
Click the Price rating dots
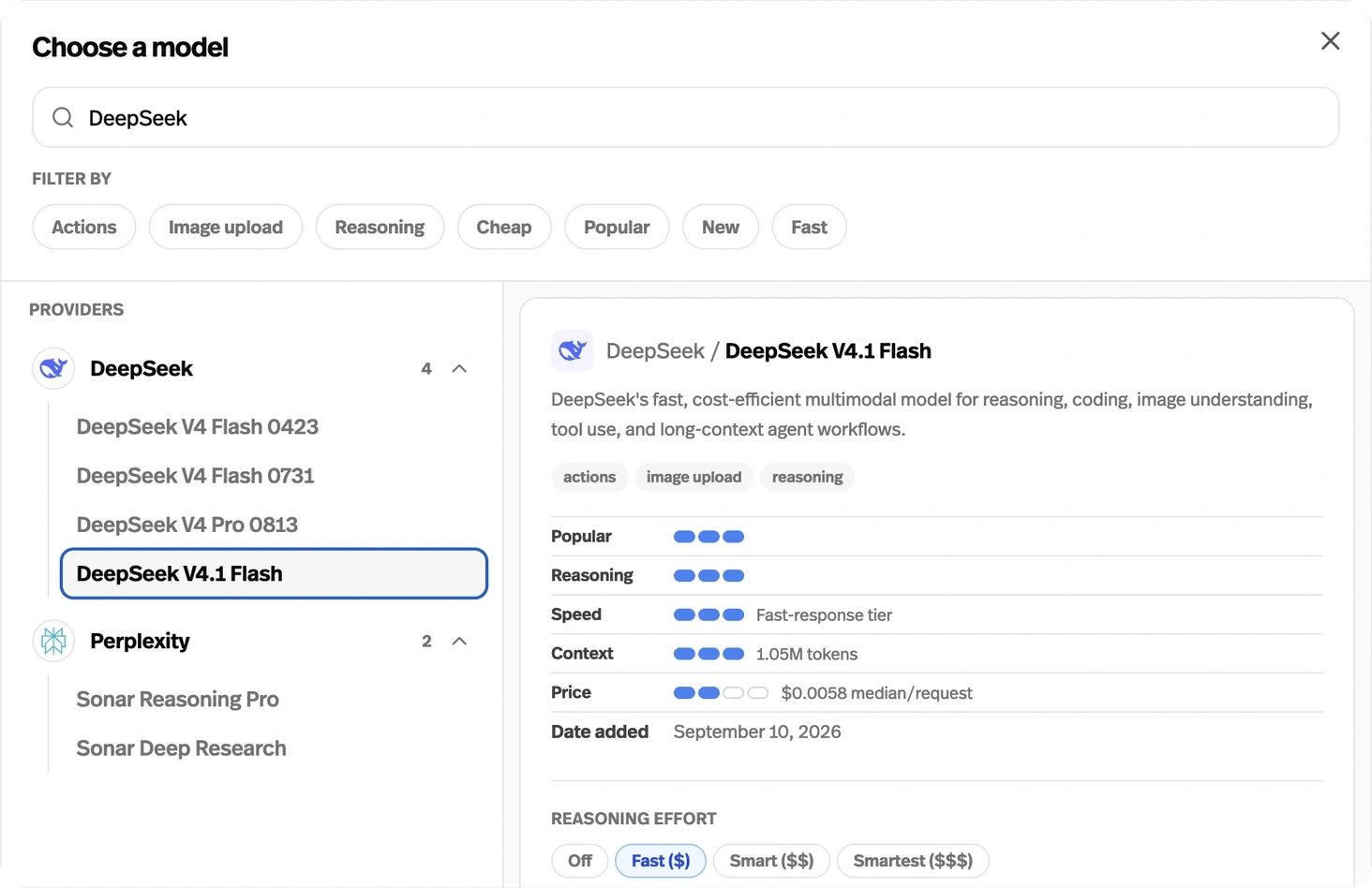point(721,693)
